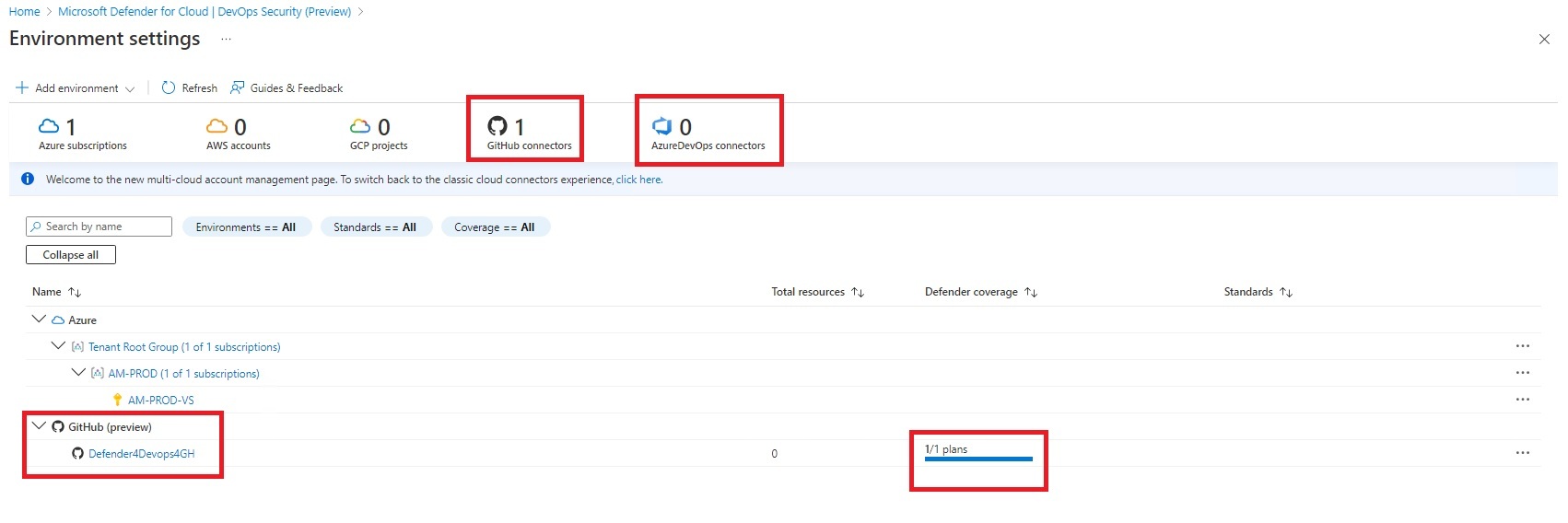Click the Home breadcrumb link
The height and width of the screenshot is (523, 1568).
click(24, 11)
